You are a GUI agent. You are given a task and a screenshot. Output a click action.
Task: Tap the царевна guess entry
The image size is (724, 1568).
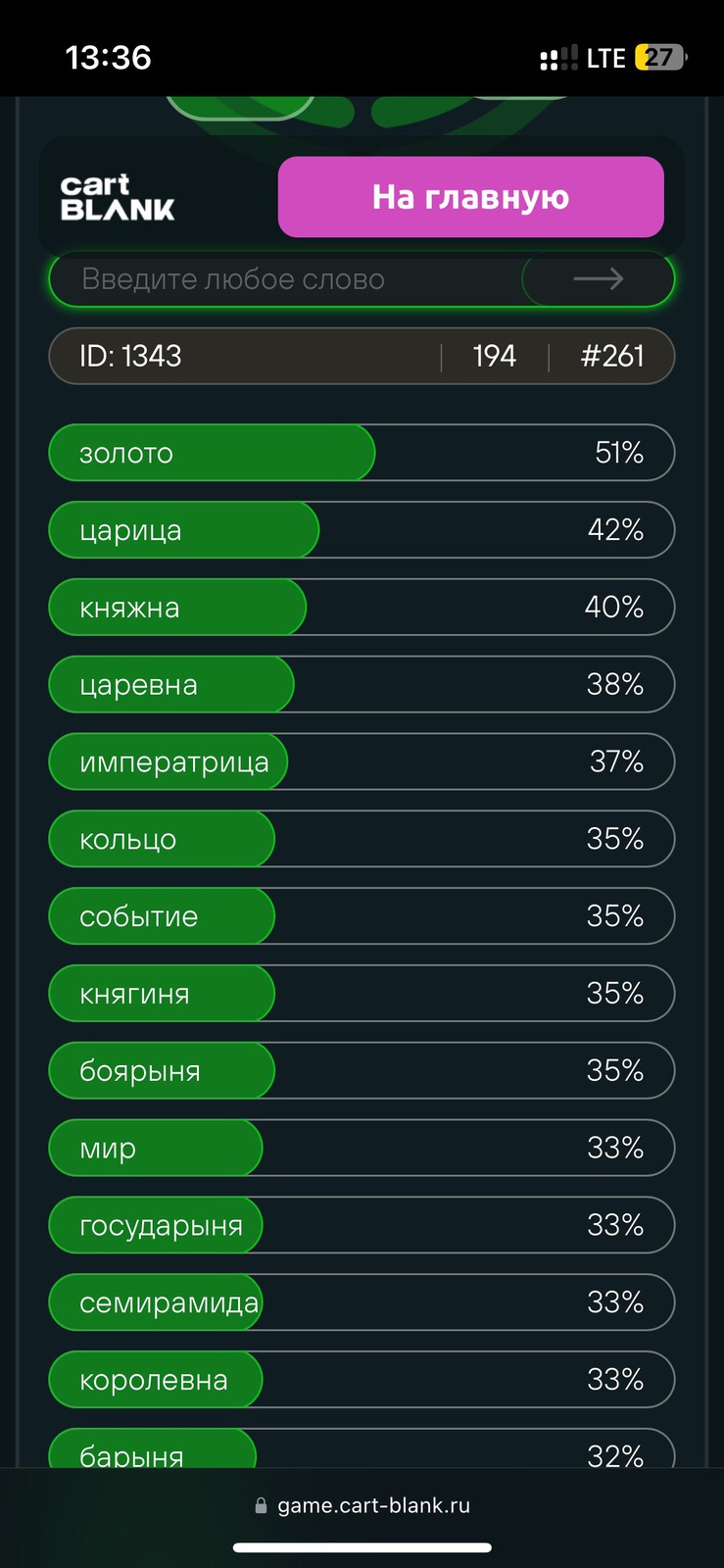pos(362,685)
